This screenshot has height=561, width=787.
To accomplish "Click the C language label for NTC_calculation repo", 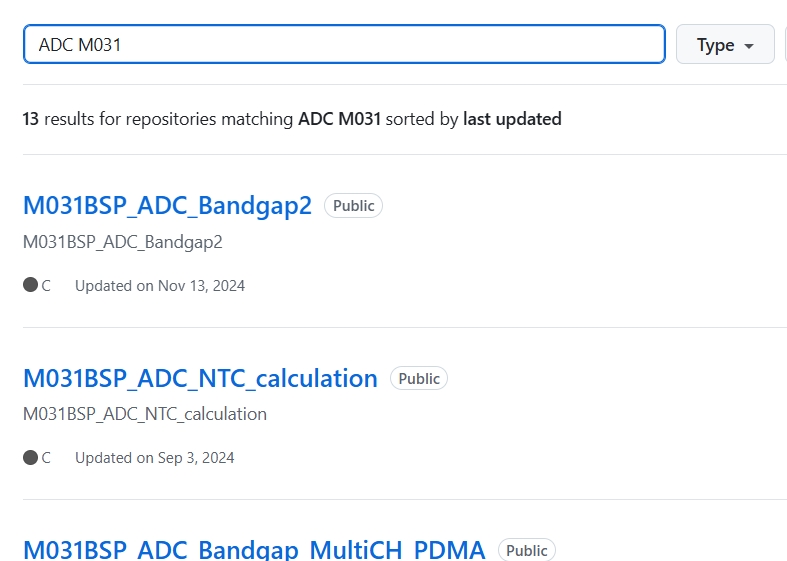I will pyautogui.click(x=46, y=458).
